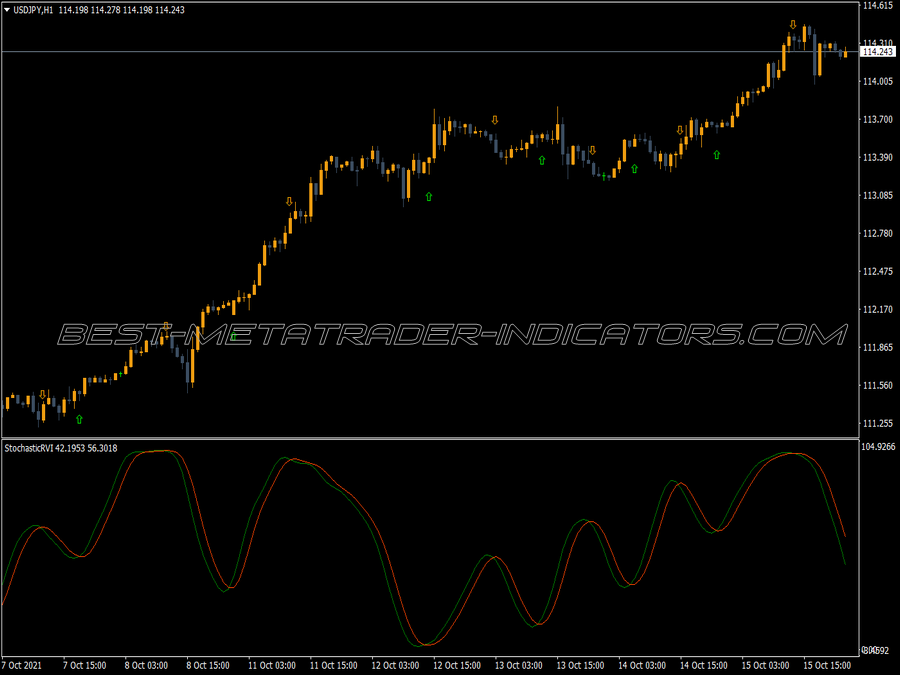Click the lowest green buy arrow near 7 Oct 15:00
This screenshot has height=675, width=900.
coord(79,420)
